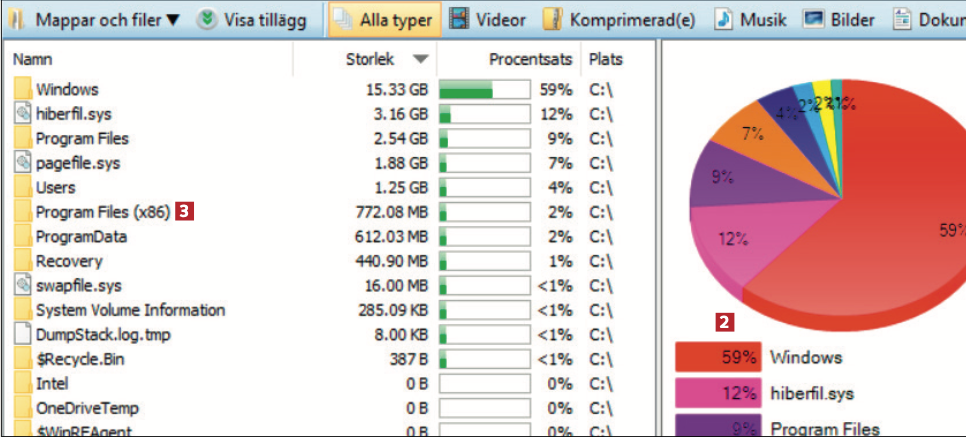Click the DumpStack.log.tmp file icon

pos(23,334)
